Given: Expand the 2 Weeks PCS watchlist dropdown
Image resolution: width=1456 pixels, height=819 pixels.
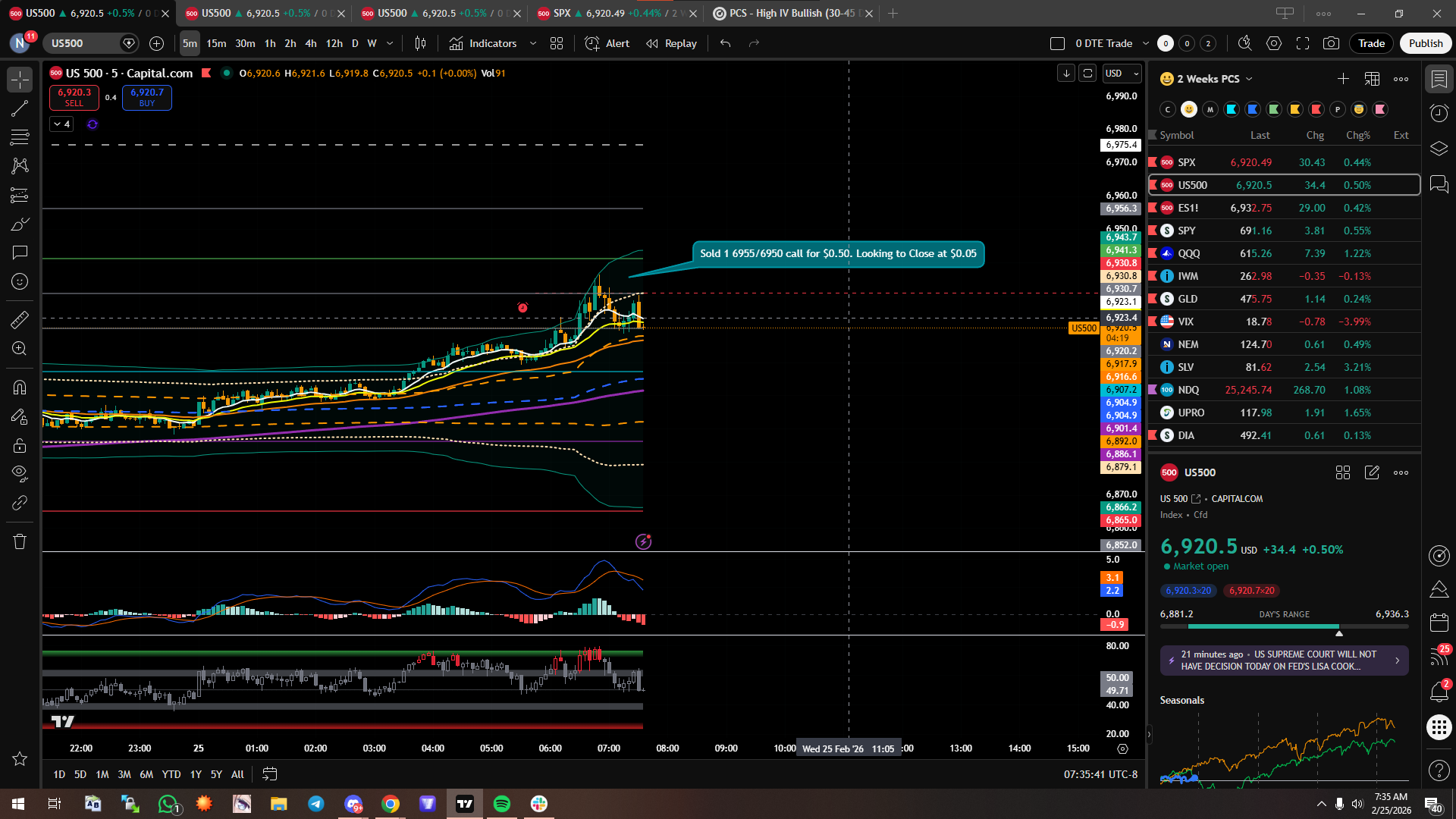Looking at the screenshot, I should [1249, 79].
